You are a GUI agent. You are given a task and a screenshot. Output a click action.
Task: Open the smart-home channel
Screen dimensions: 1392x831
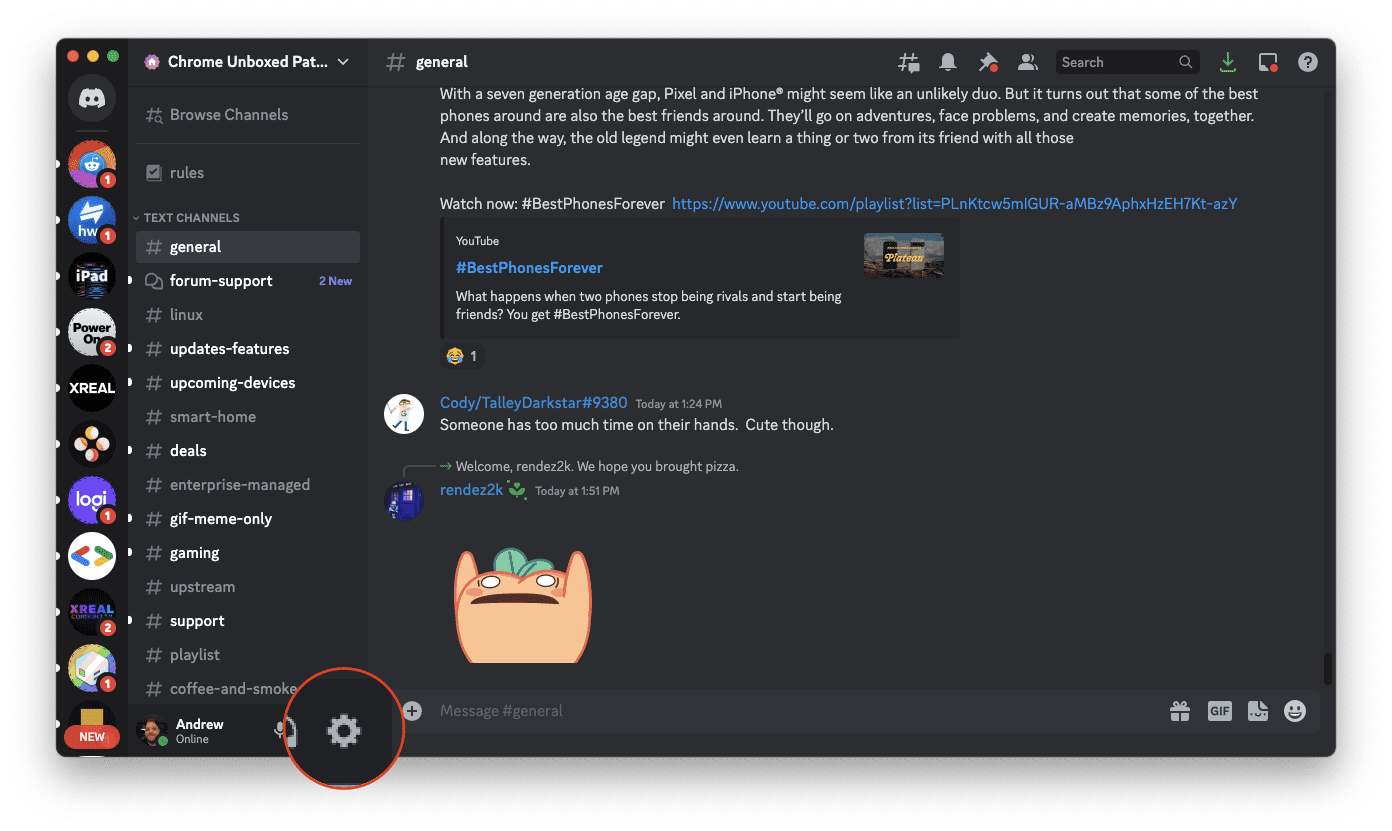point(247,417)
